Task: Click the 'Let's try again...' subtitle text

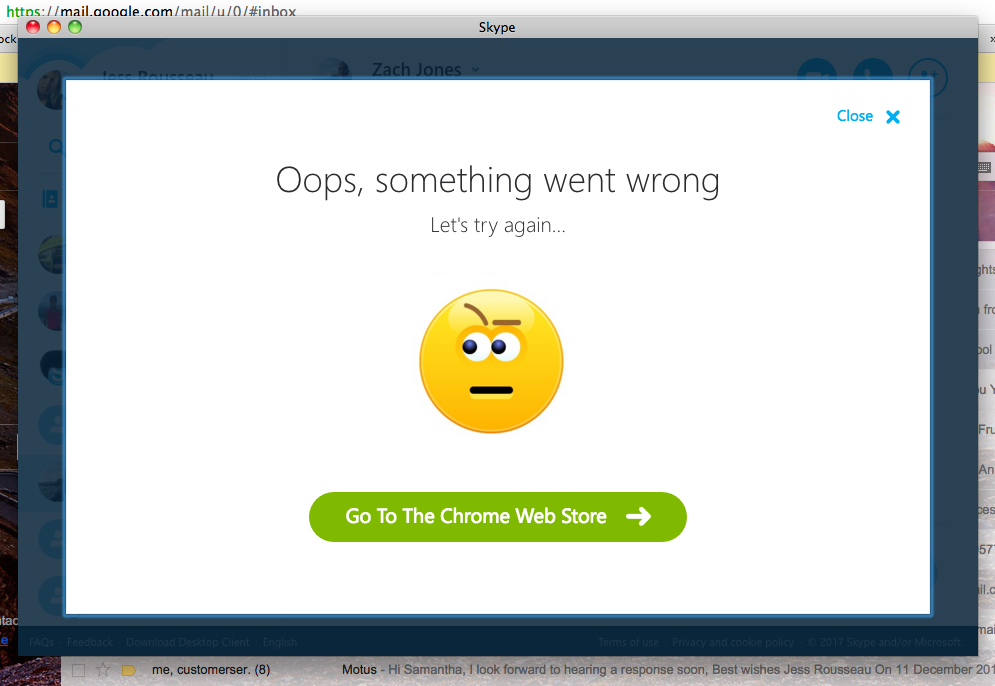Action: coord(498,225)
